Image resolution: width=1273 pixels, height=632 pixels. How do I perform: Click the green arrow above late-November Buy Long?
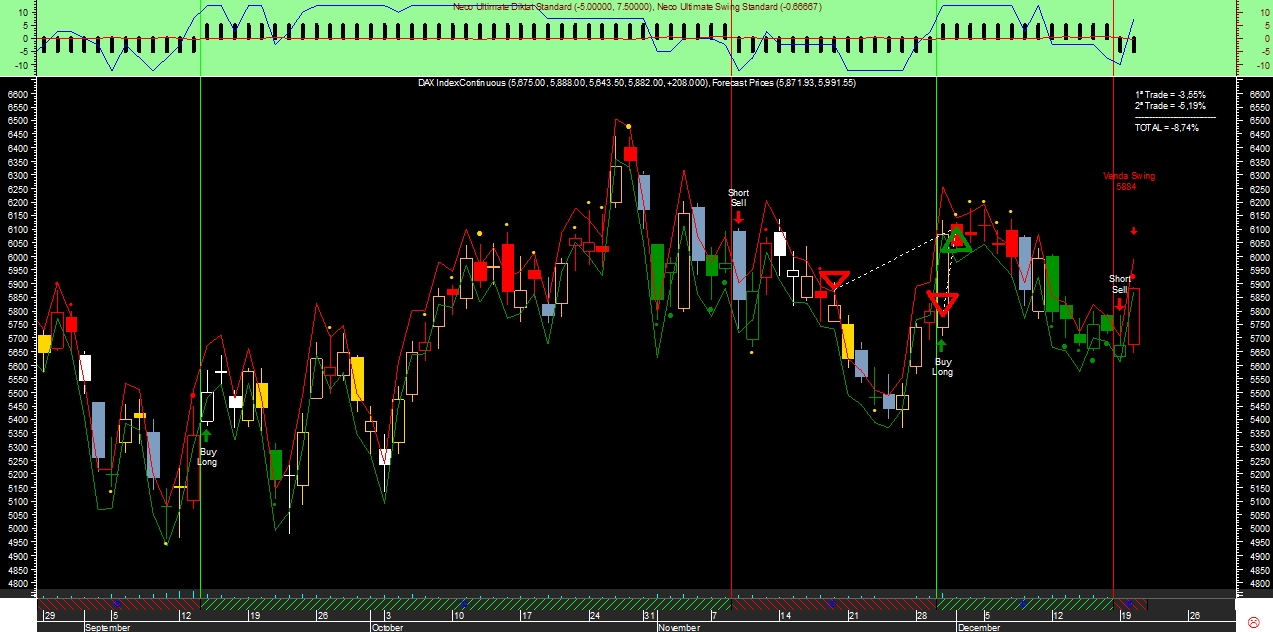(941, 346)
